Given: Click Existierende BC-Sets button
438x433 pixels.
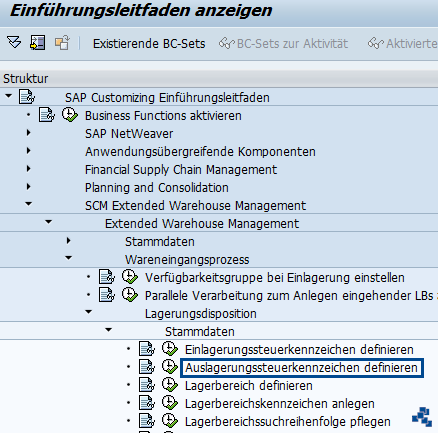Looking at the screenshot, I should pyautogui.click(x=149, y=44).
